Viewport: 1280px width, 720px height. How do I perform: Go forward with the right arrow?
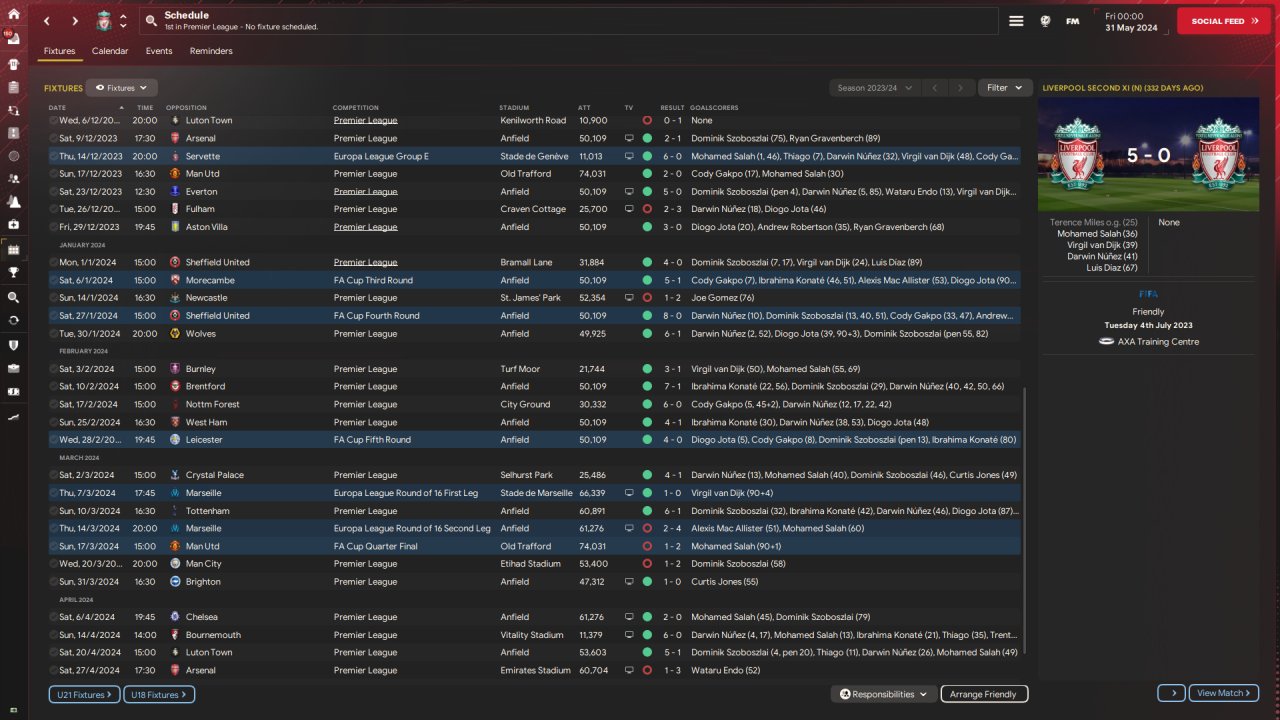tap(75, 21)
